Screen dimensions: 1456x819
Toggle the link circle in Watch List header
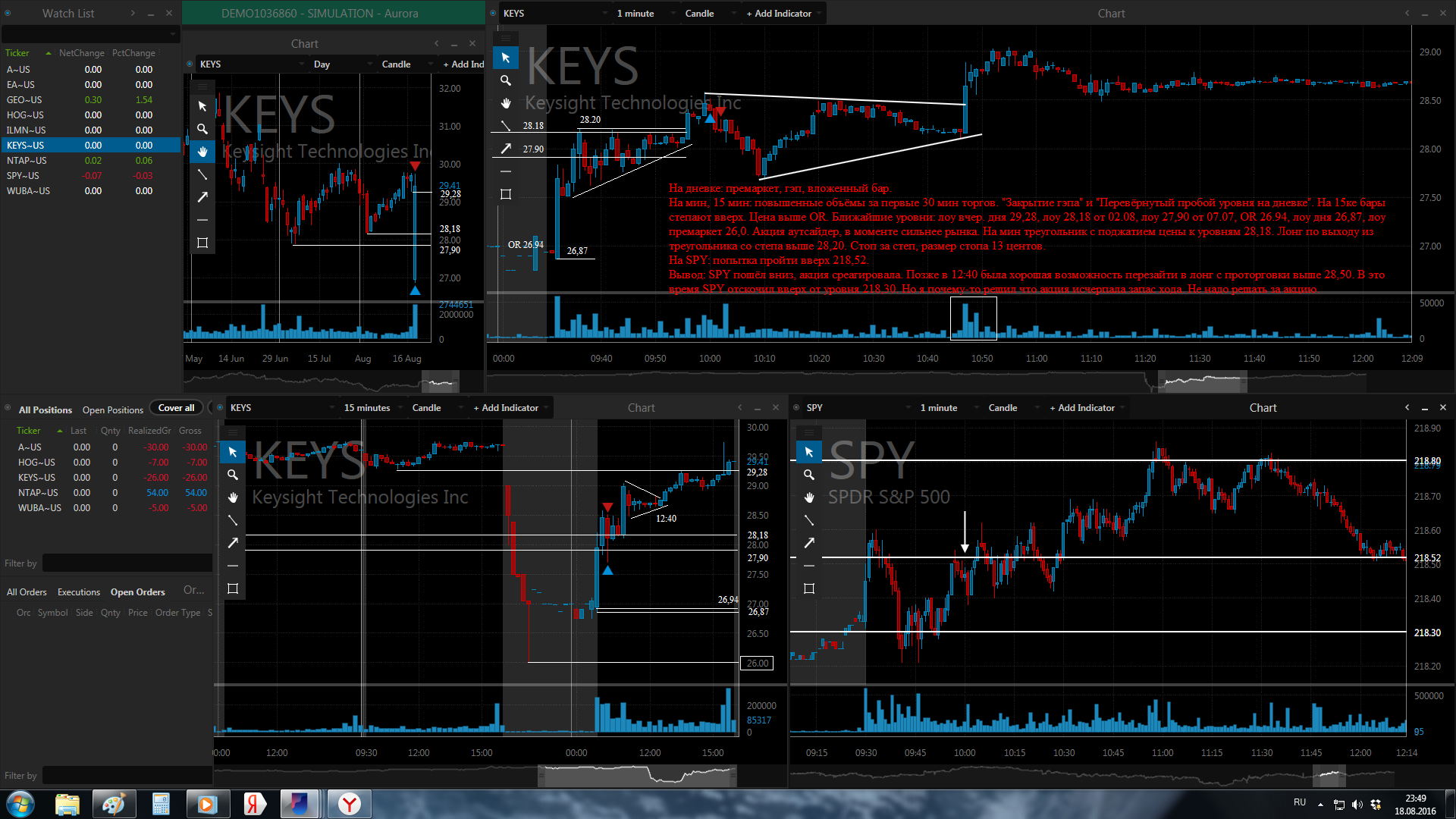(x=8, y=13)
